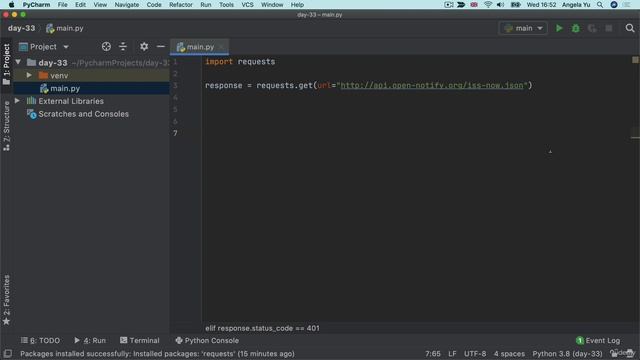640x360 pixels.
Task: Click the Angela Yu user name in menu bar
Action: [576, 4]
